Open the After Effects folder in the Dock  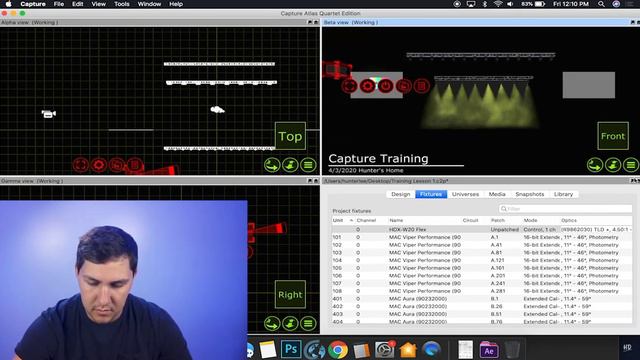tap(489, 350)
